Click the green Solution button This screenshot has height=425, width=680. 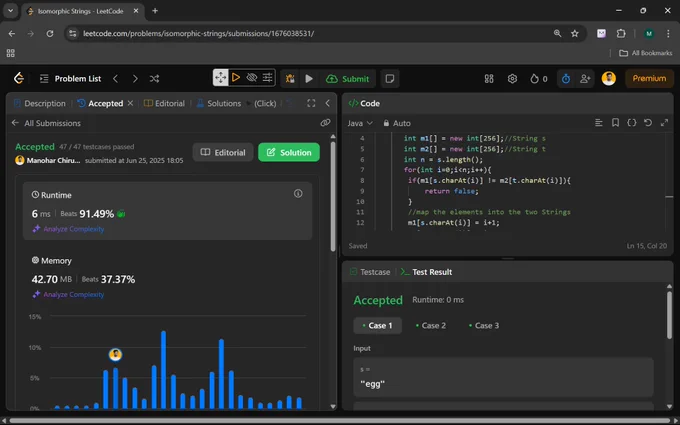click(x=289, y=152)
